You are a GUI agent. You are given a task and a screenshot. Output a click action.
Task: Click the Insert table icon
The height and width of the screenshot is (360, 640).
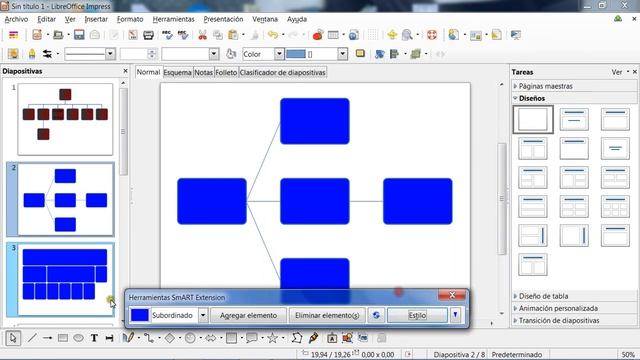tap(333, 35)
